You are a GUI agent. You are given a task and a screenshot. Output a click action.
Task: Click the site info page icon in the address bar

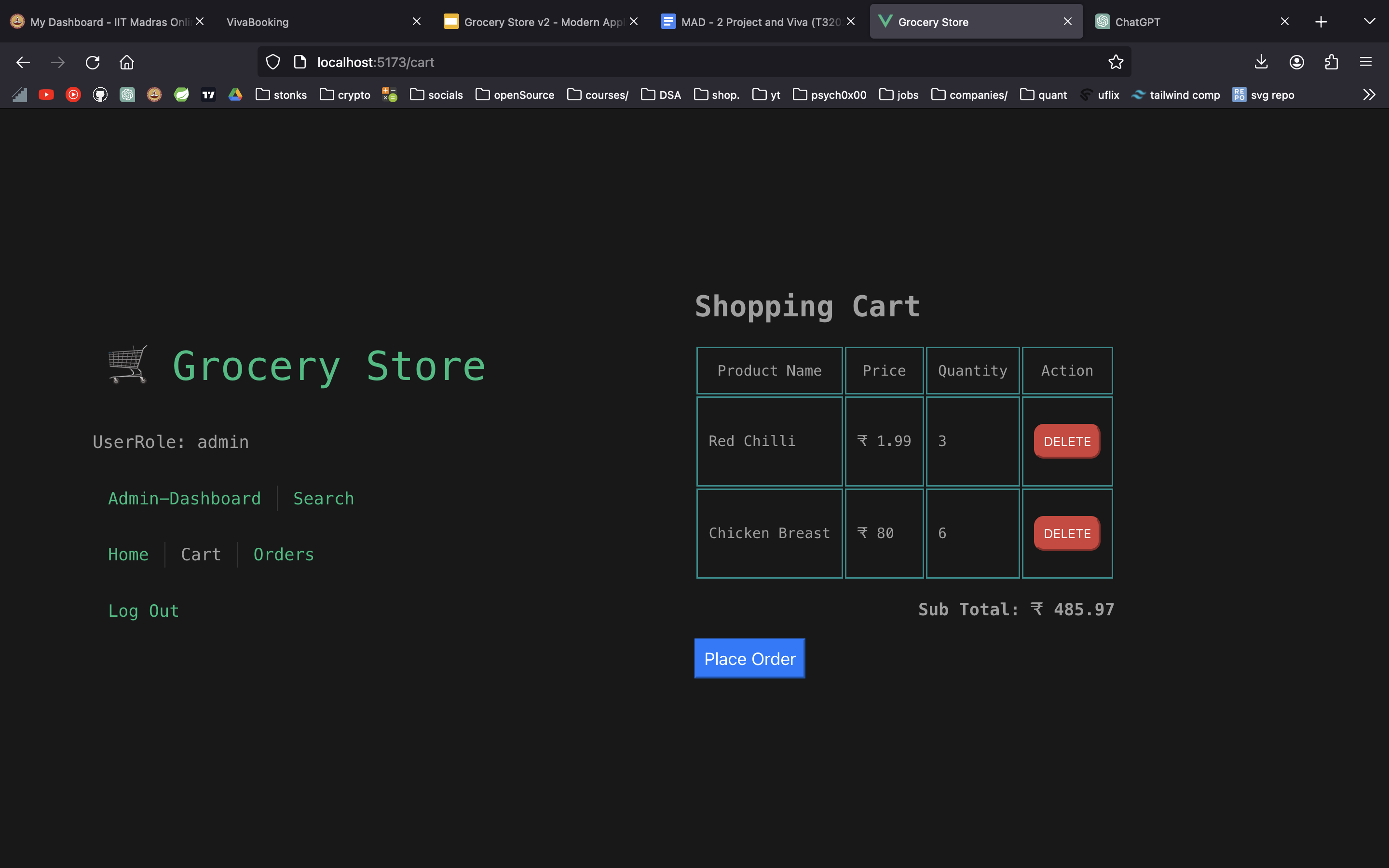coord(300,62)
